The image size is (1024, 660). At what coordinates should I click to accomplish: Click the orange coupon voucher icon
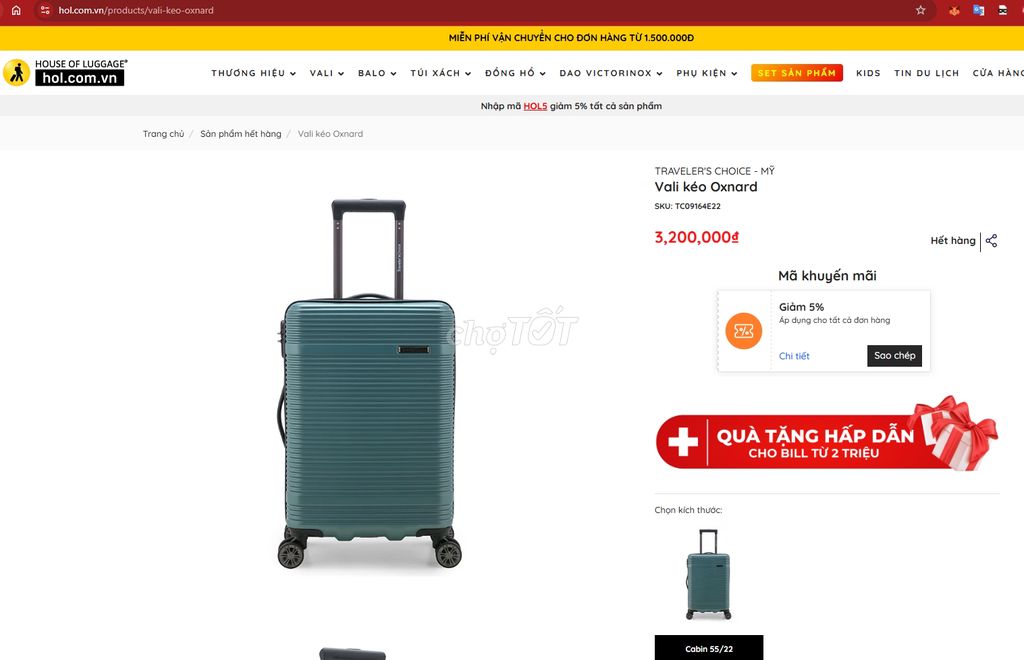(744, 331)
